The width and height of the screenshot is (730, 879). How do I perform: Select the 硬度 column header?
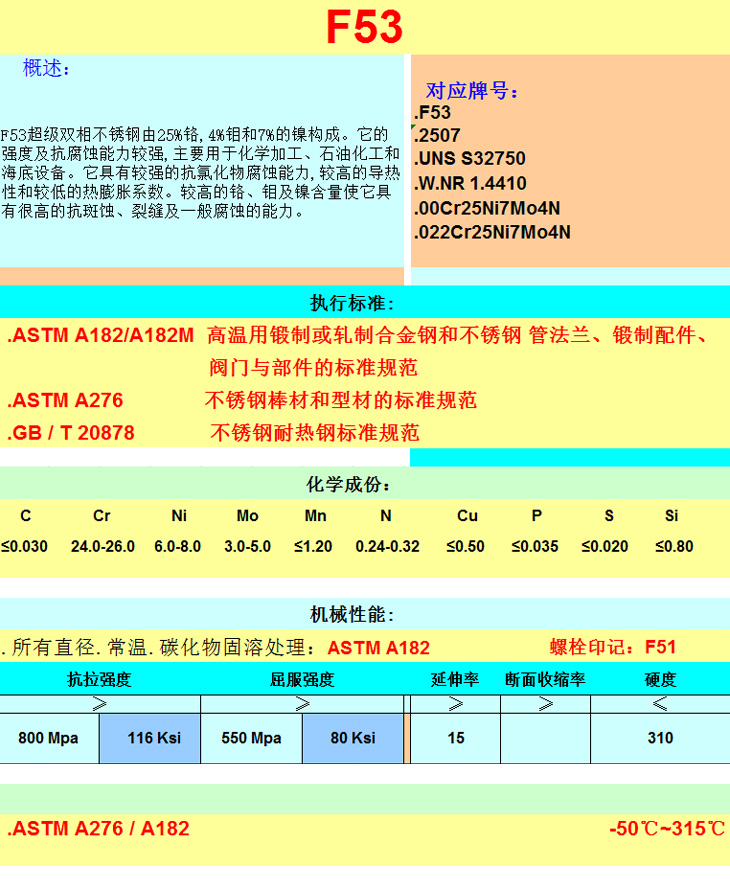660,679
